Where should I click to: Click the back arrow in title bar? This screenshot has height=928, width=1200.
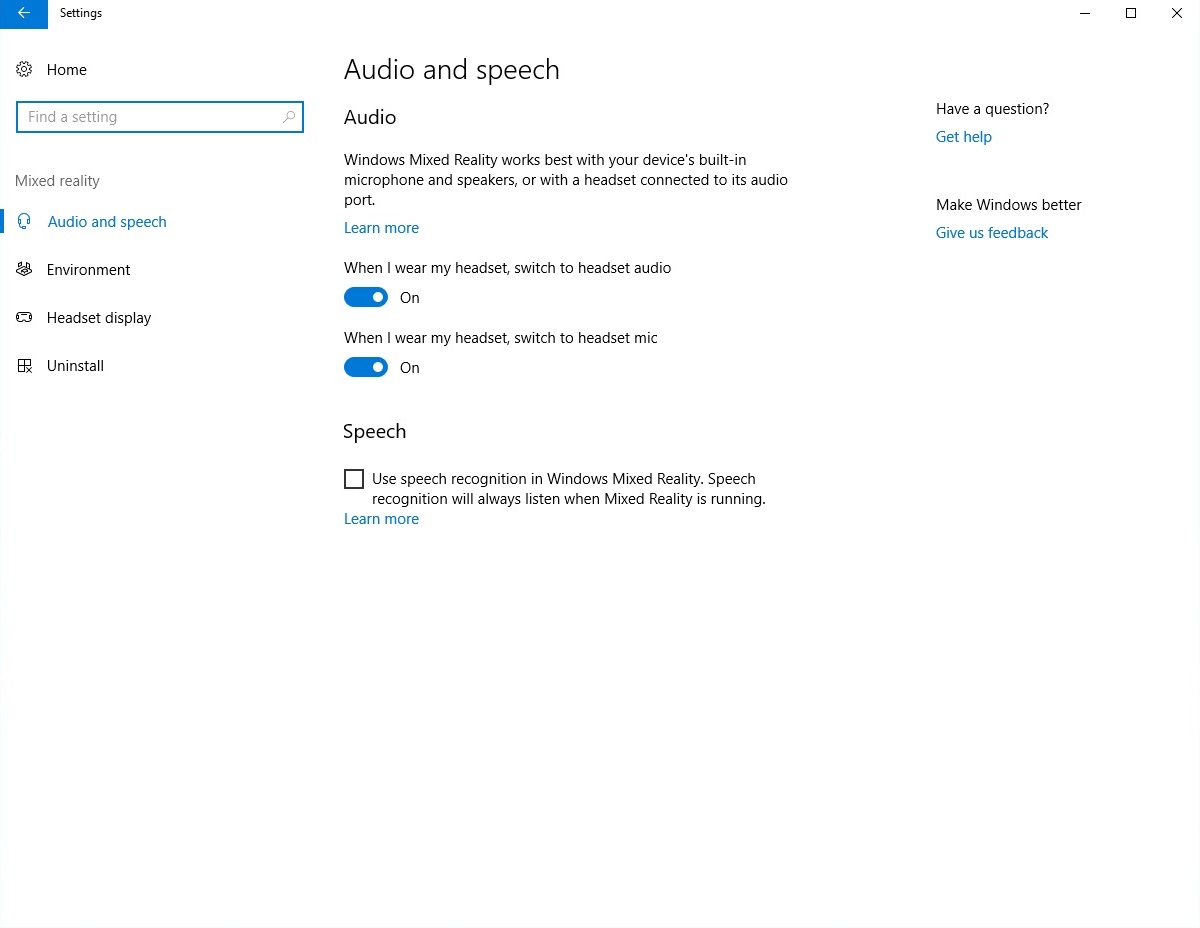[x=23, y=14]
